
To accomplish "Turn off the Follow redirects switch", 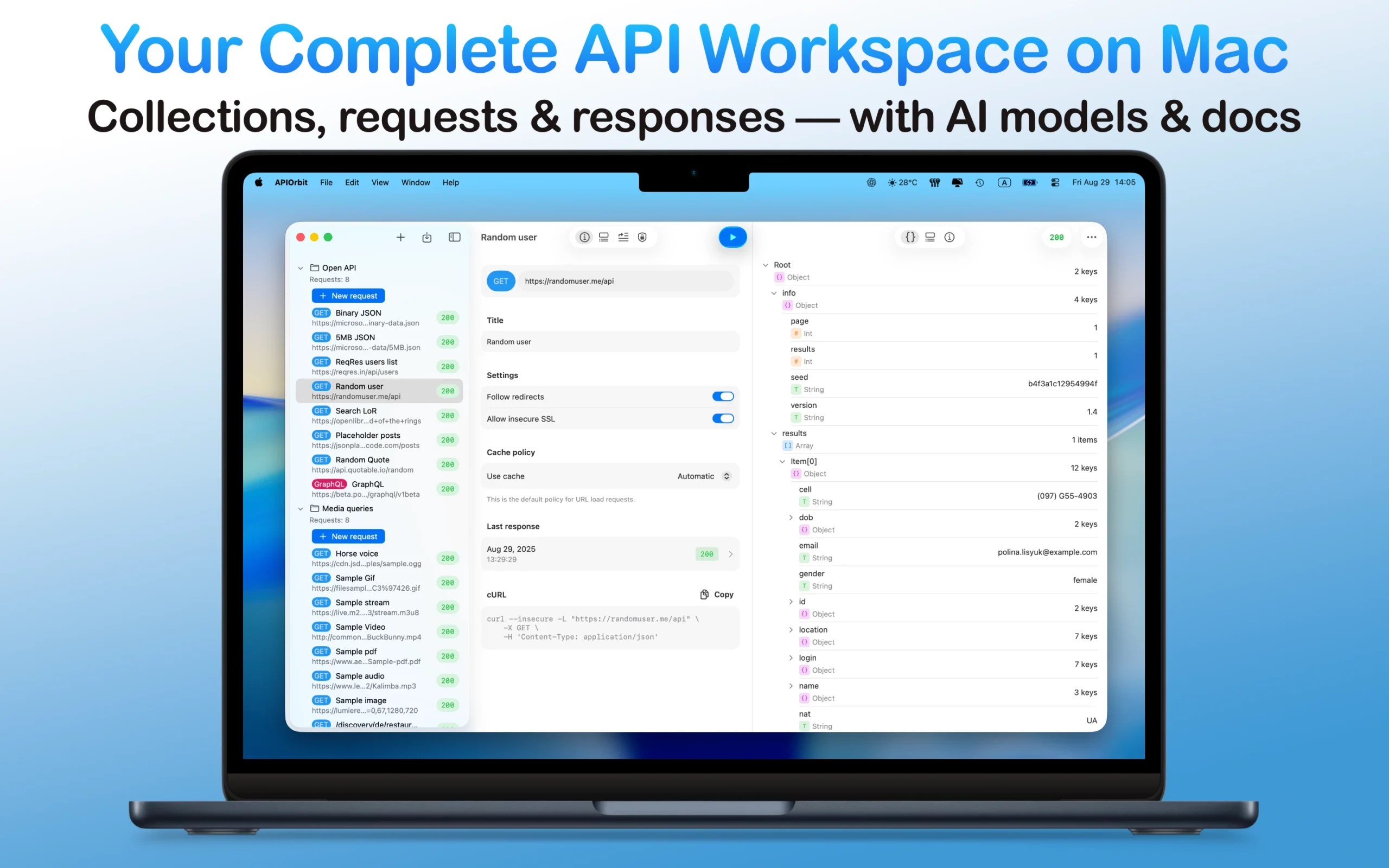I will (723, 397).
